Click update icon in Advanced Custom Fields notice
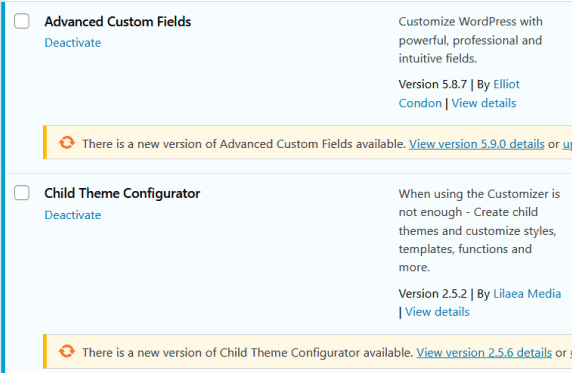Viewport: 572px width, 373px height. click(67, 143)
